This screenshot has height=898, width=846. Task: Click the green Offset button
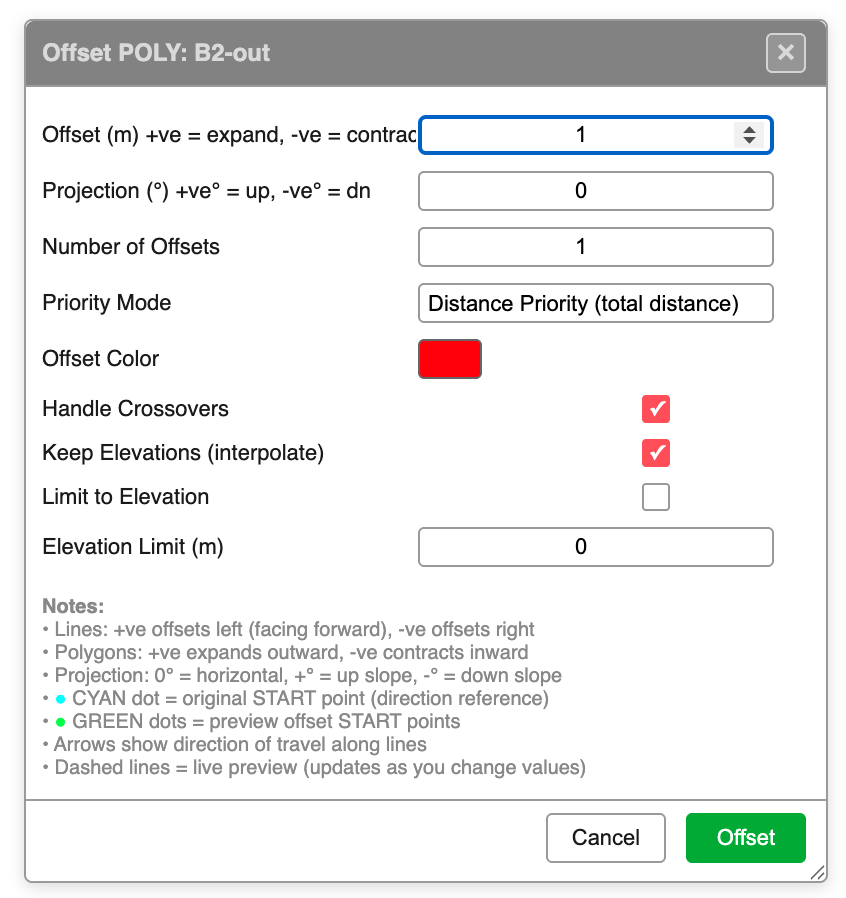point(745,838)
